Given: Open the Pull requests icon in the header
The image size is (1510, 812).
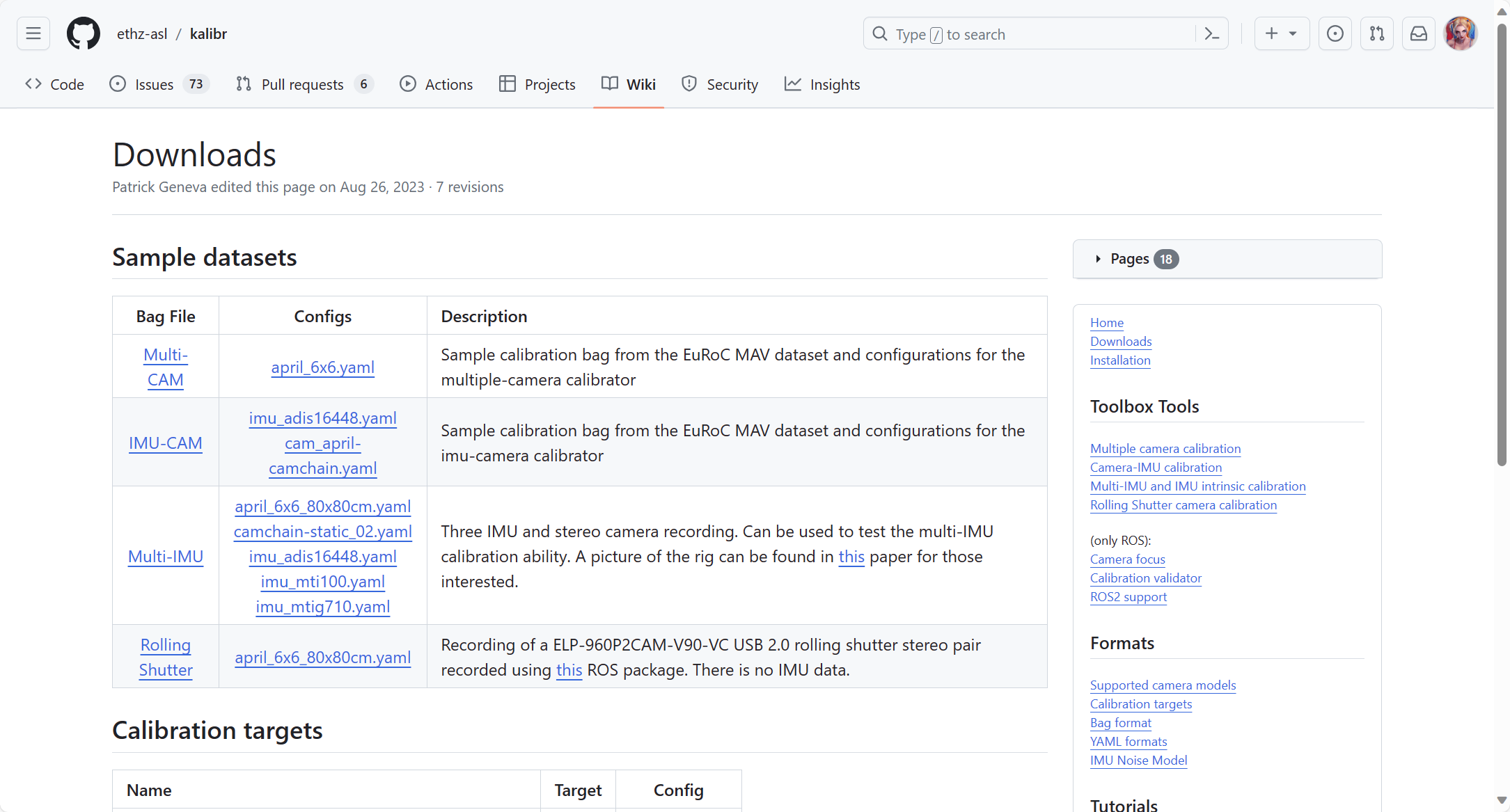Looking at the screenshot, I should pyautogui.click(x=1376, y=33).
